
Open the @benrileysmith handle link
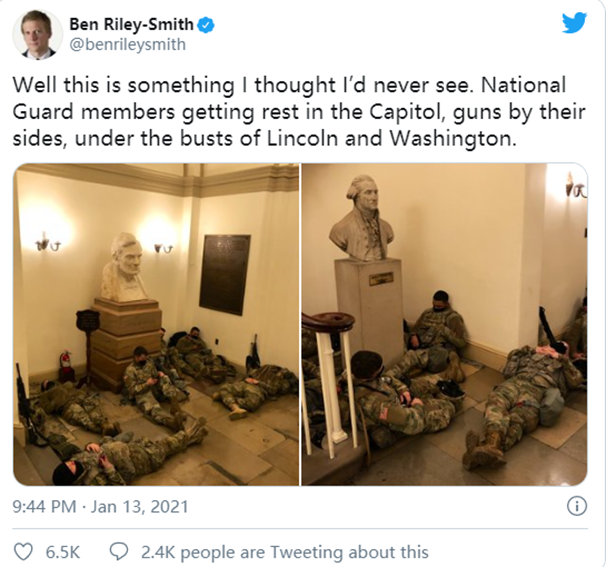(128, 45)
